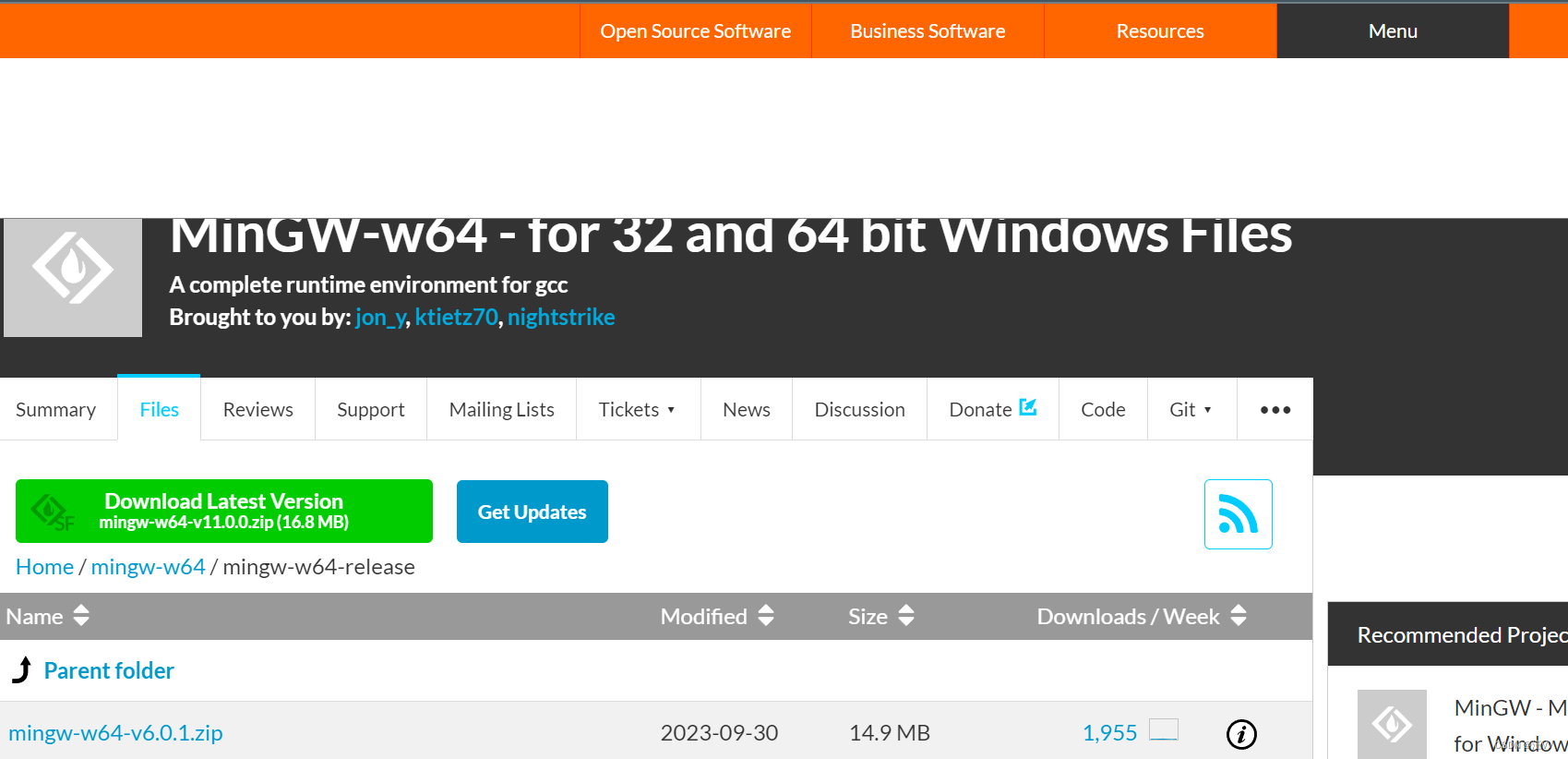Sort files by Modified column arrows
The image size is (1568, 759).
[x=766, y=616]
